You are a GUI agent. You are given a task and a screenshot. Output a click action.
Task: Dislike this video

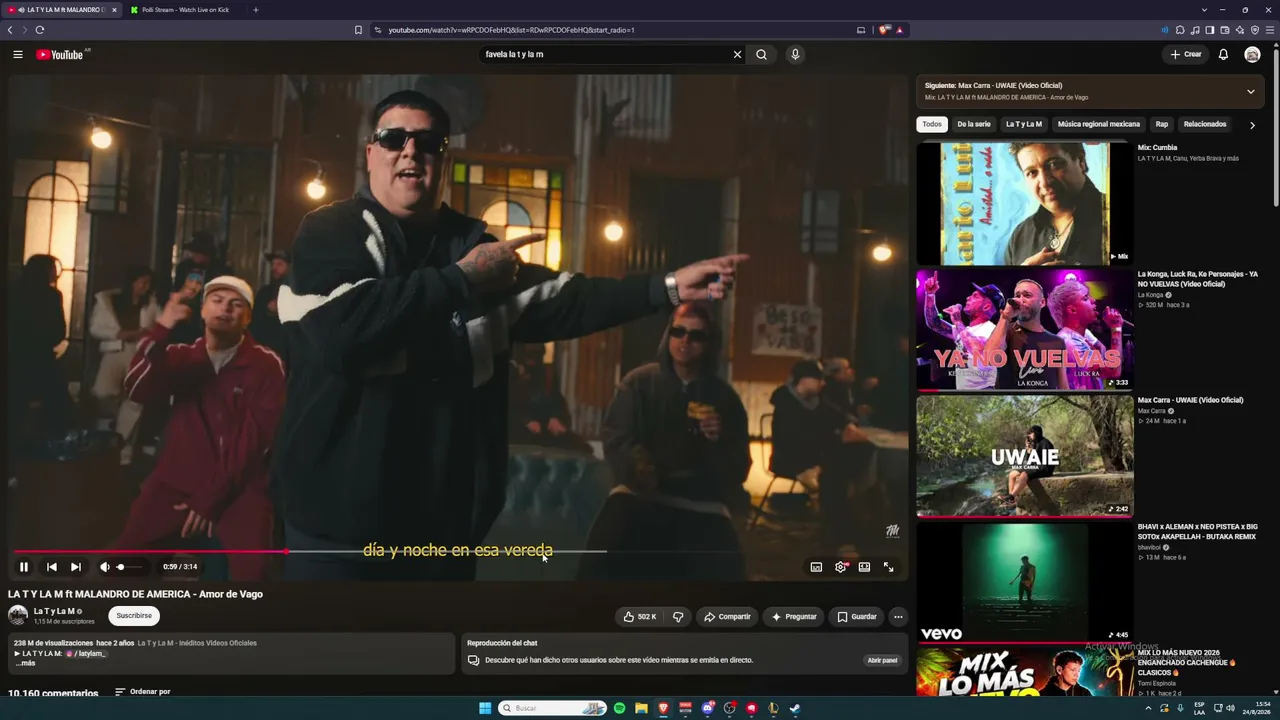point(677,617)
